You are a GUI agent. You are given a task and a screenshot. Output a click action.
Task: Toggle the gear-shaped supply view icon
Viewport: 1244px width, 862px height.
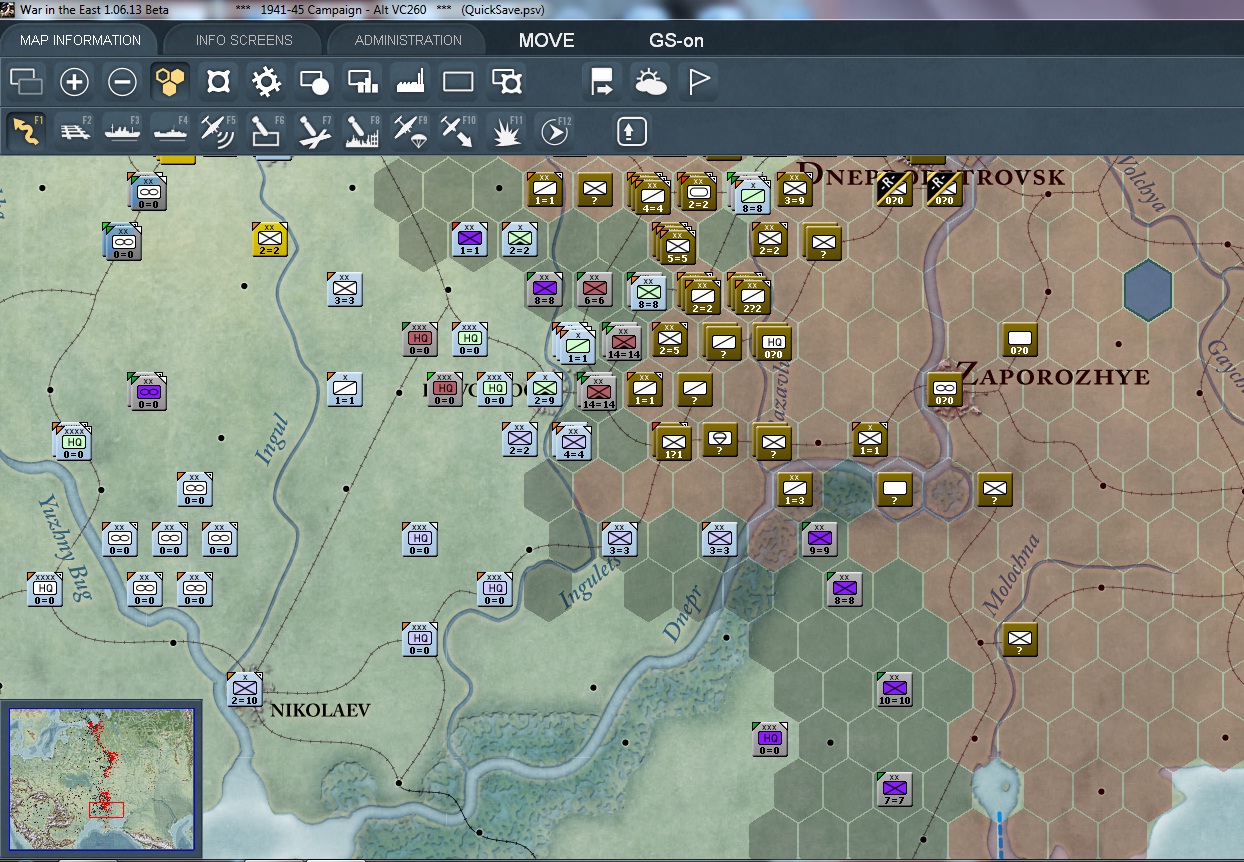267,82
